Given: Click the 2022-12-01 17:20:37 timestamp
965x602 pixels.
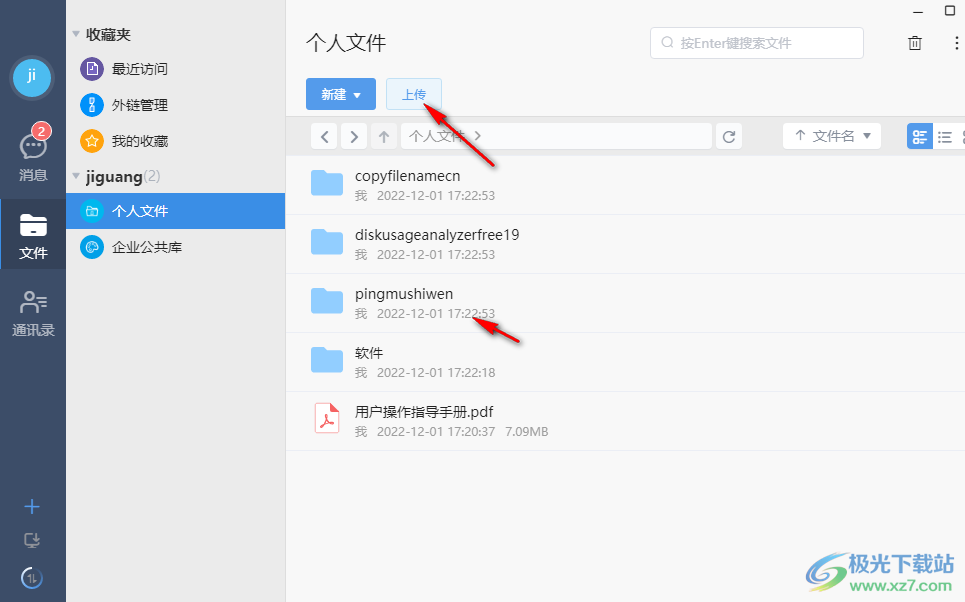Looking at the screenshot, I should coord(436,431).
